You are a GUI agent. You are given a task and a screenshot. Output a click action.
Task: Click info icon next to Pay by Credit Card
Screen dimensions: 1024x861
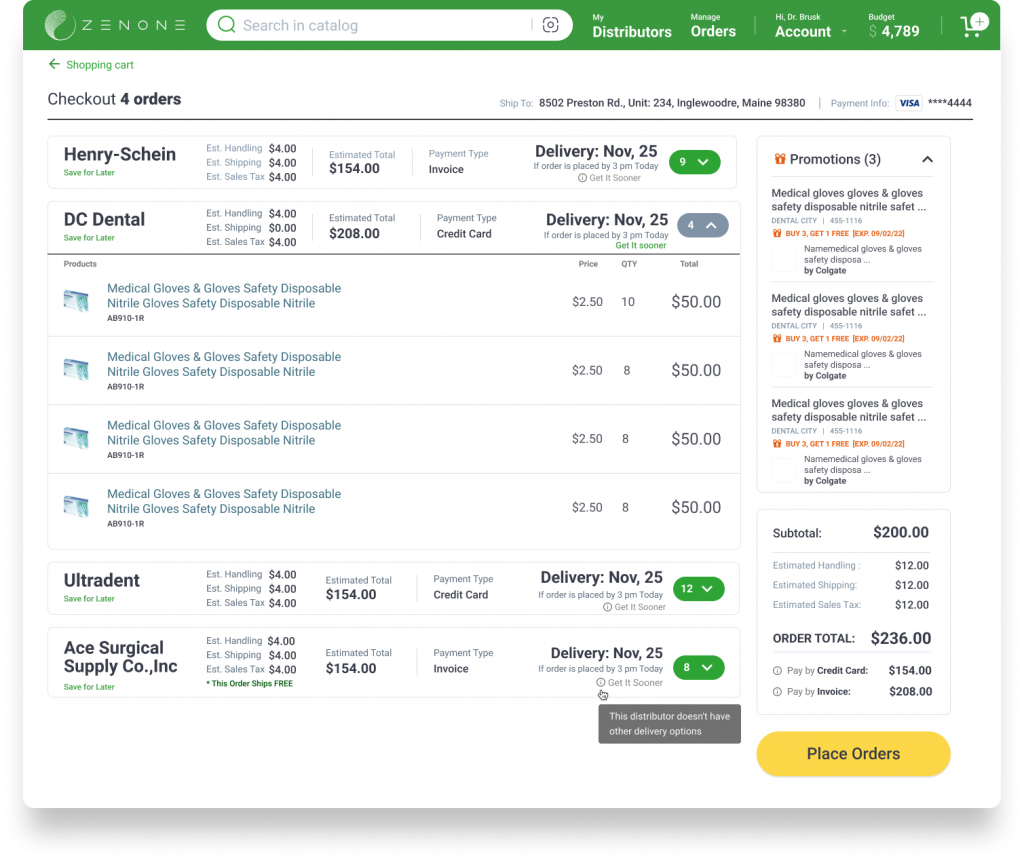coord(778,671)
